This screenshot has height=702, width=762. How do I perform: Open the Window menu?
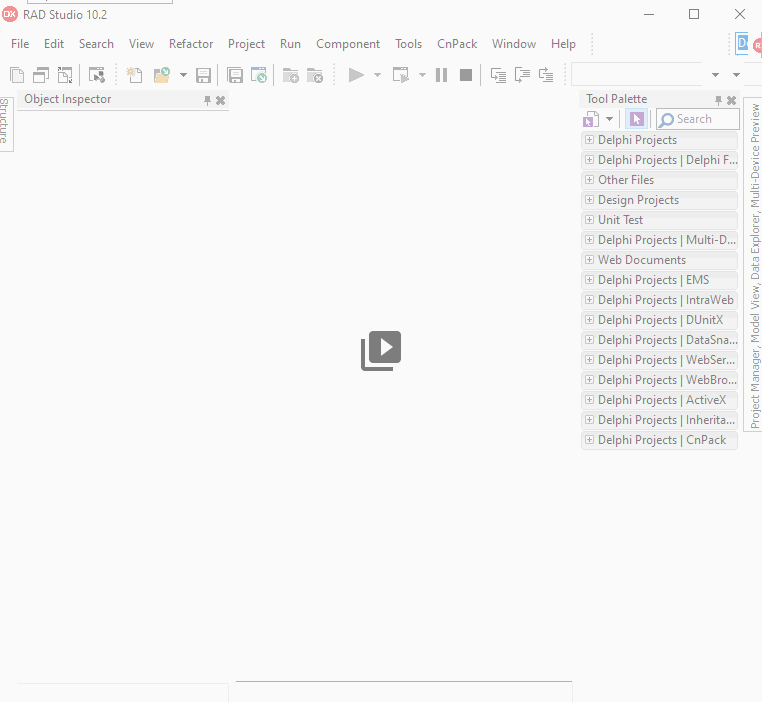click(514, 44)
